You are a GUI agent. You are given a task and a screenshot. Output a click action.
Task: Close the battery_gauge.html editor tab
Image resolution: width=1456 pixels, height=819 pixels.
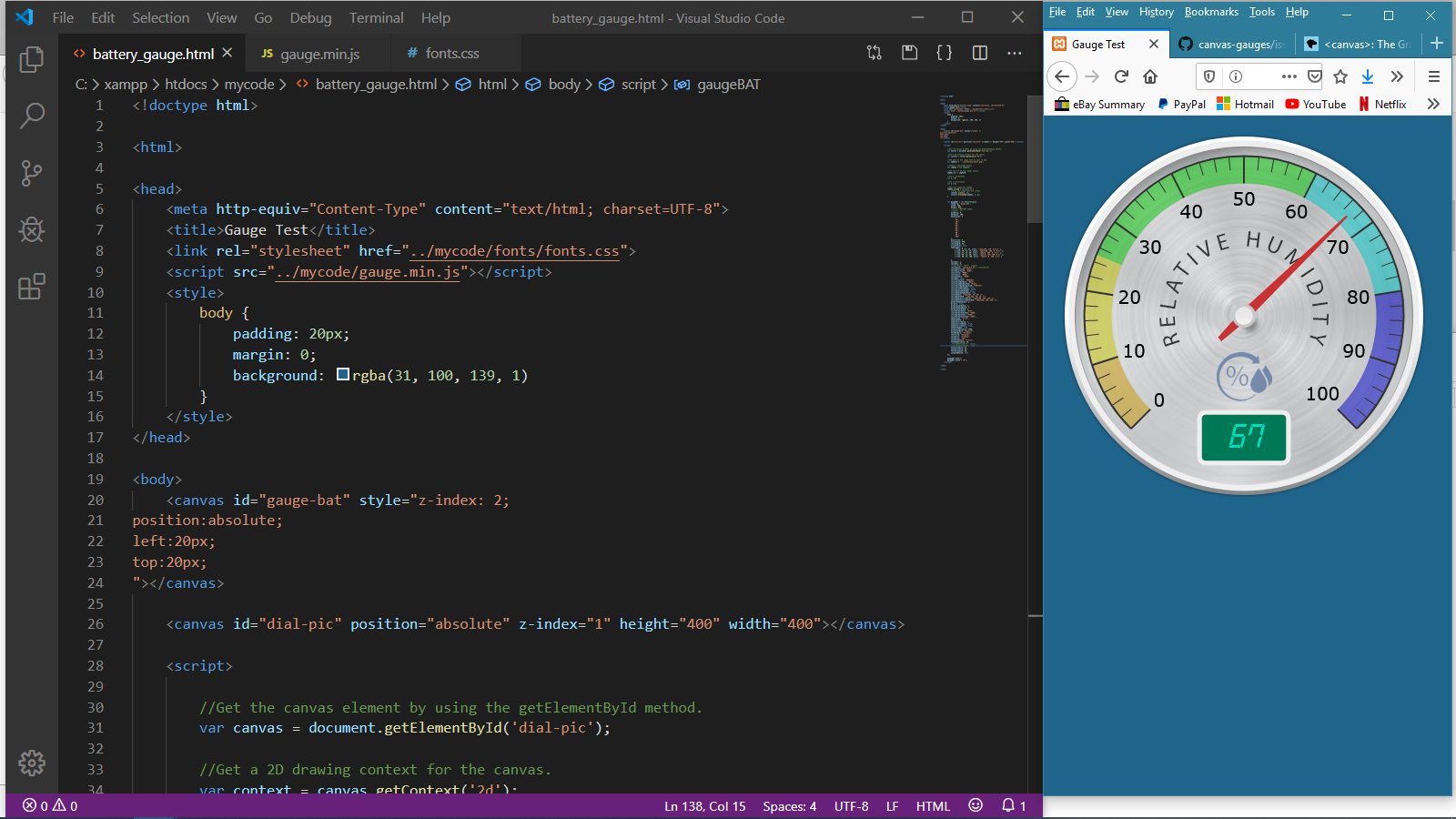tap(227, 53)
